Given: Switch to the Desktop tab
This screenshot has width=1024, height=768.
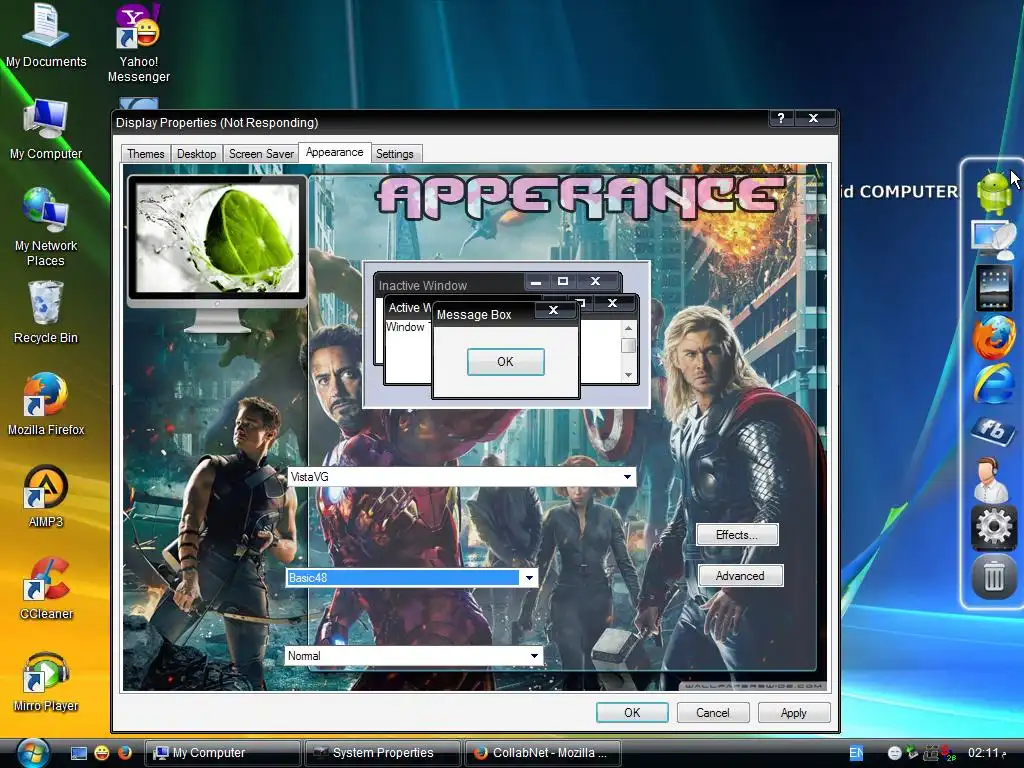Looking at the screenshot, I should click(197, 153).
